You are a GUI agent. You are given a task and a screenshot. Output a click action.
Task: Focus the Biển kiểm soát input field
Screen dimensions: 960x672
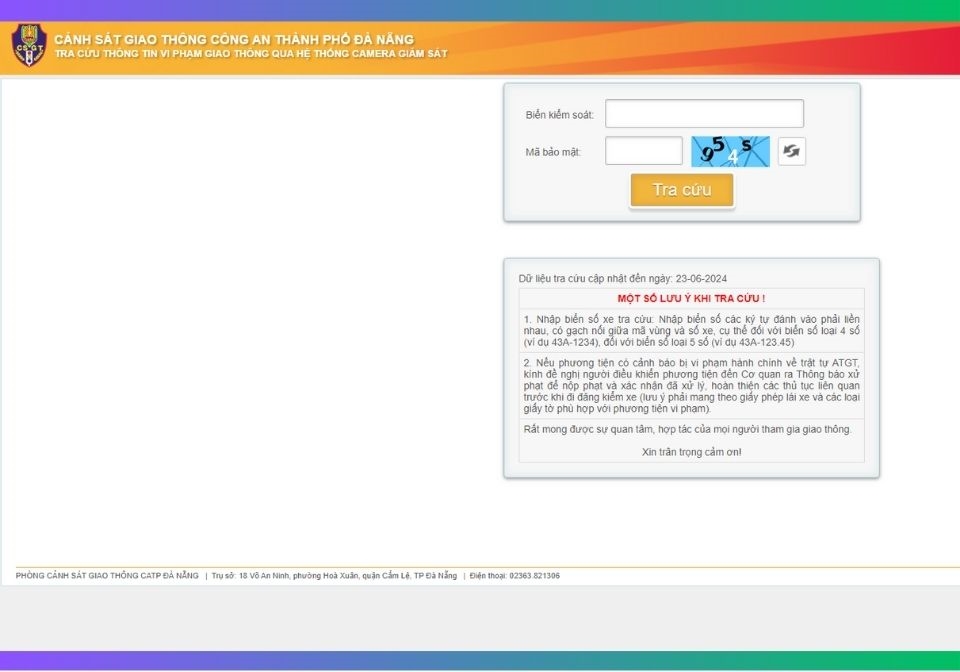(704, 114)
